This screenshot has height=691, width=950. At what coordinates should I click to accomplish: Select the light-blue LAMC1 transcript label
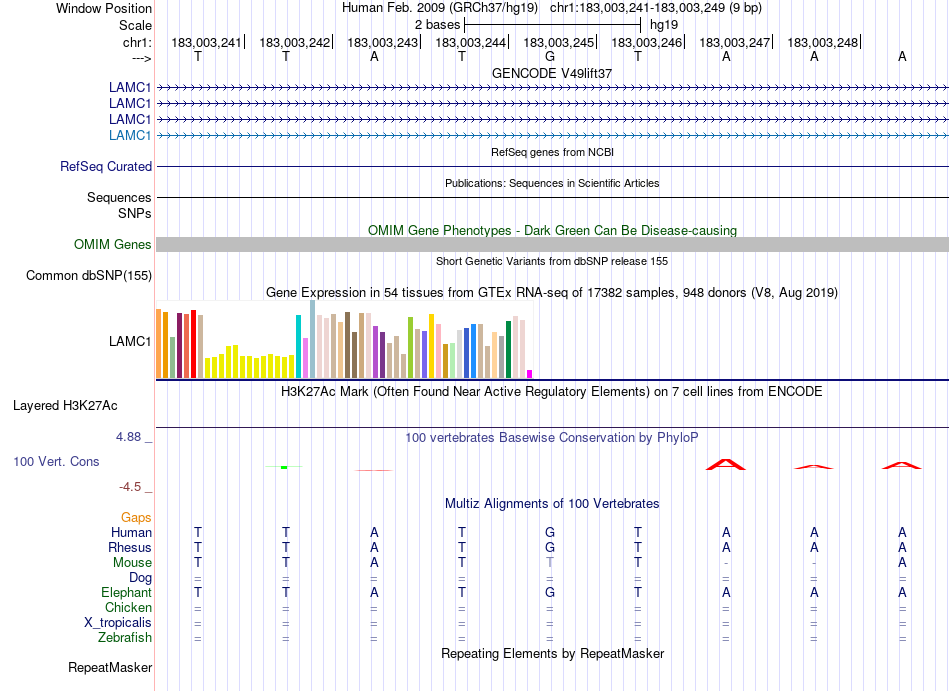click(x=130, y=135)
